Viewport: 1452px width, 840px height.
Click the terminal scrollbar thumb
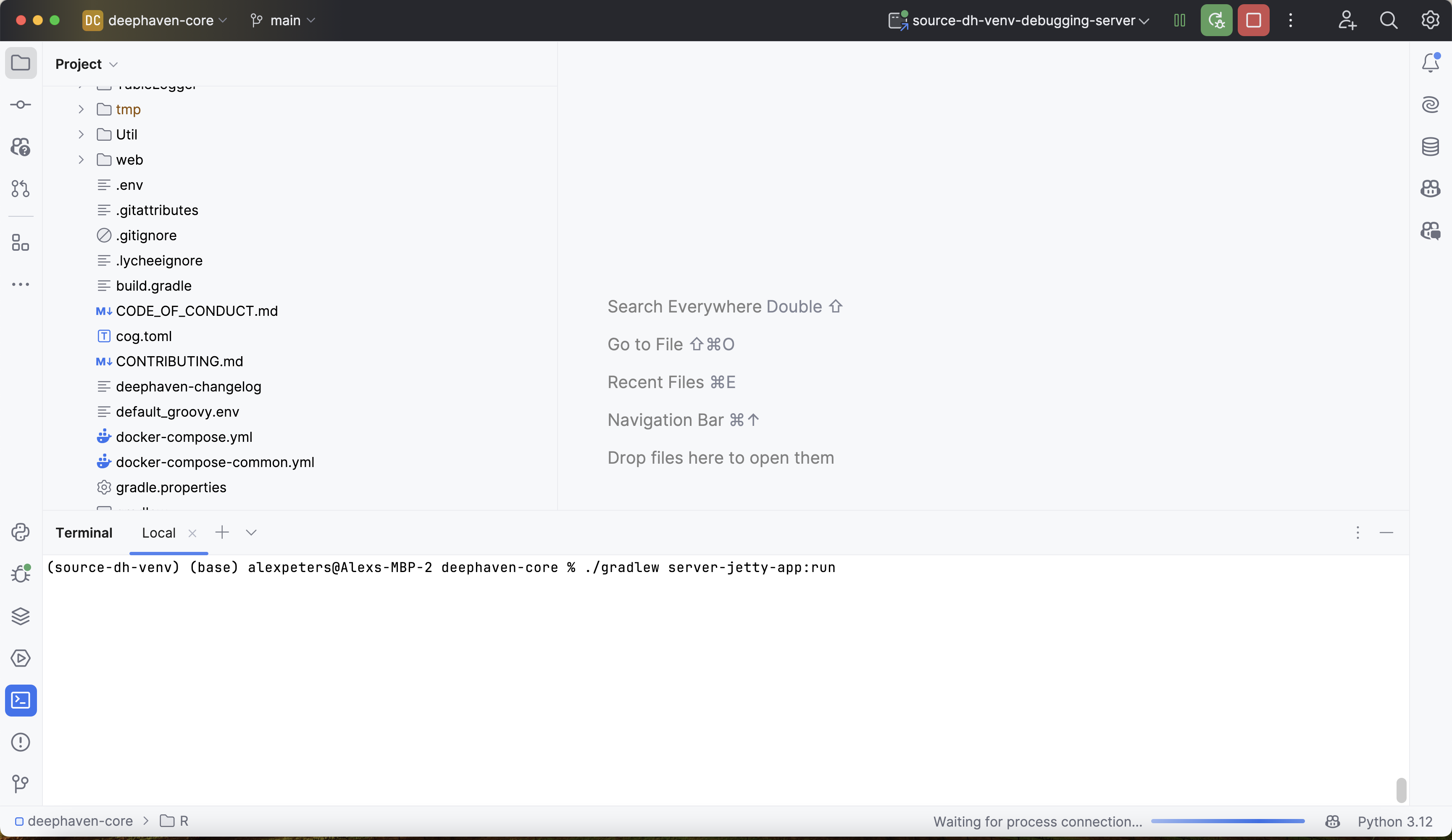coord(1401,790)
